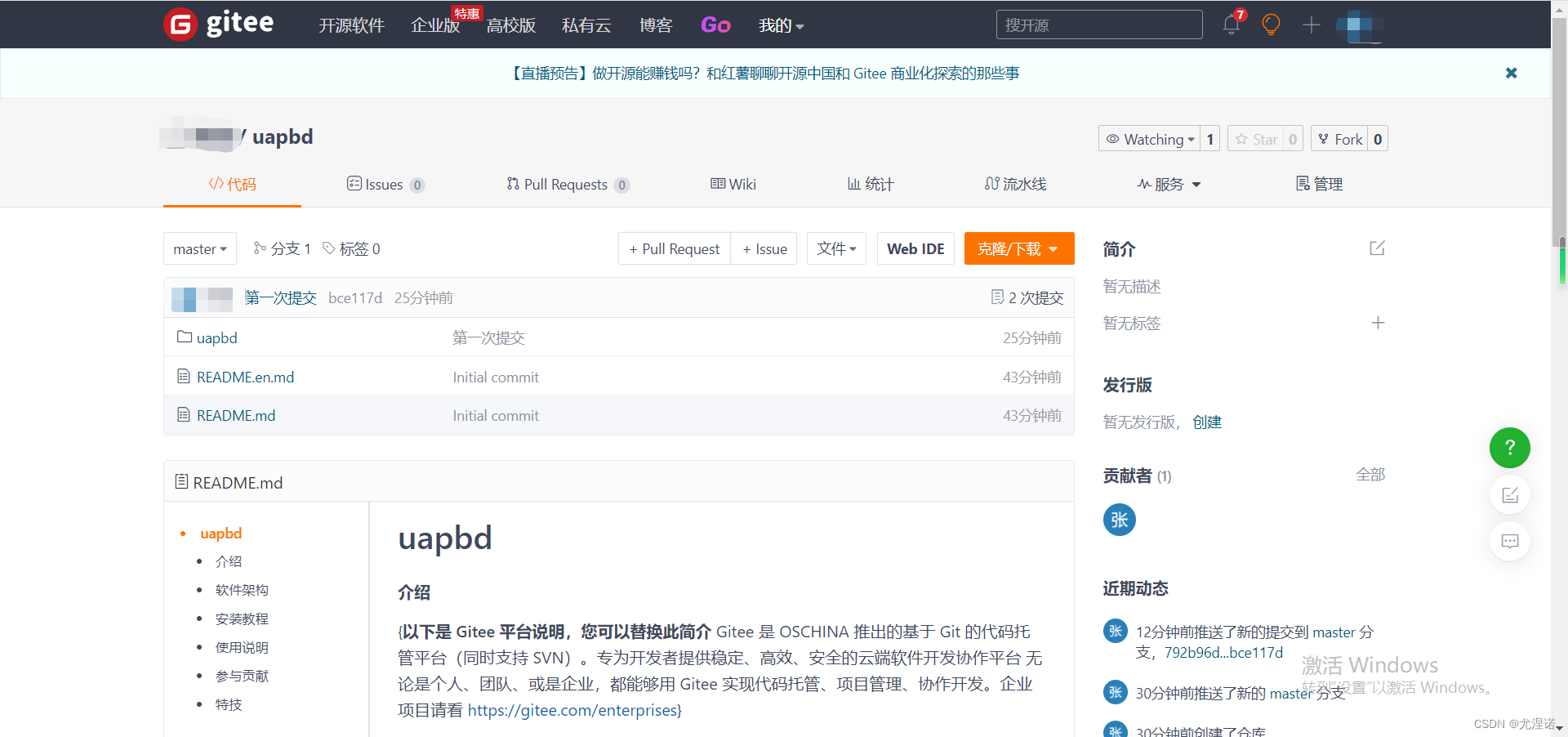Image resolution: width=1568 pixels, height=737 pixels.
Task: Click the floating edit feedback icon
Action: click(x=1509, y=494)
